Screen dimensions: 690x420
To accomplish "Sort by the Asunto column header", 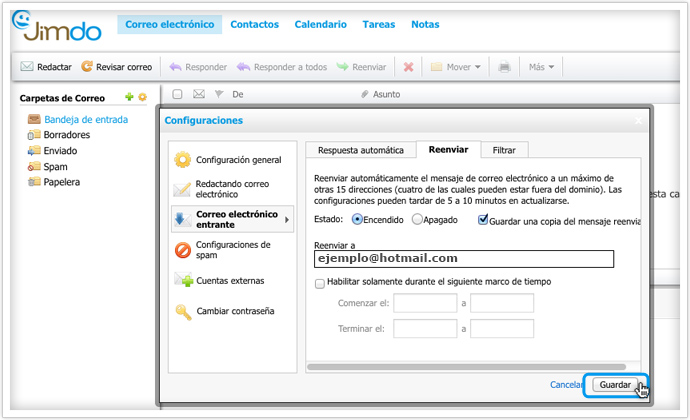I will [386, 94].
